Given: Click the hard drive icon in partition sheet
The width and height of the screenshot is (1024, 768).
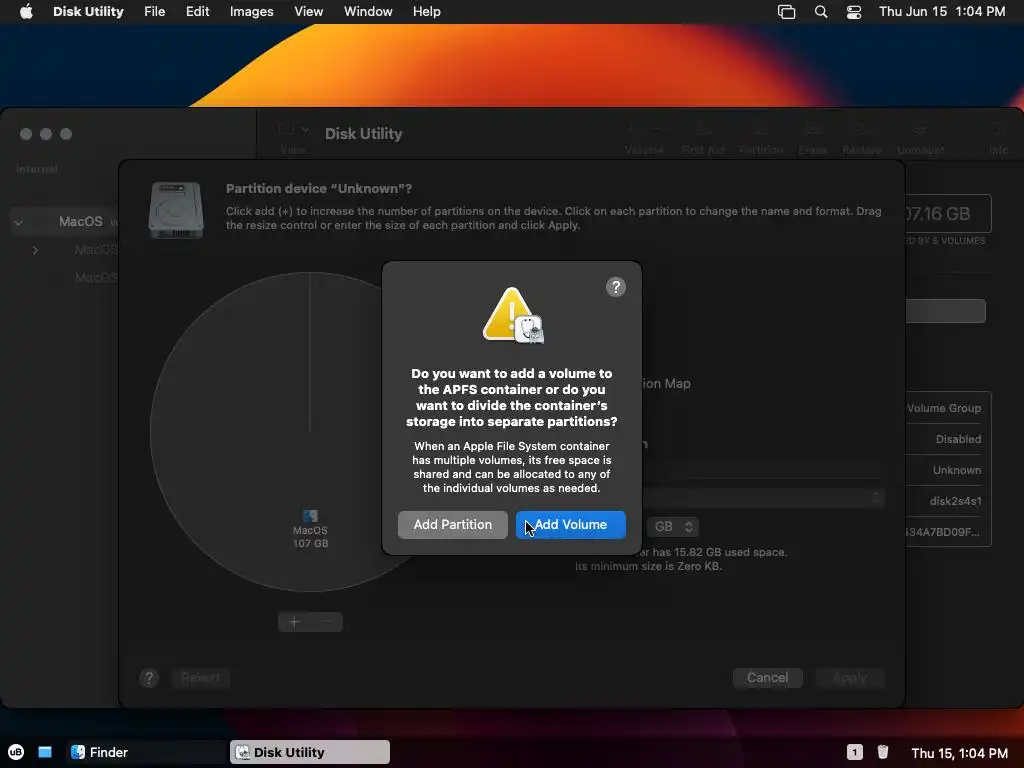Looking at the screenshot, I should click(x=176, y=210).
